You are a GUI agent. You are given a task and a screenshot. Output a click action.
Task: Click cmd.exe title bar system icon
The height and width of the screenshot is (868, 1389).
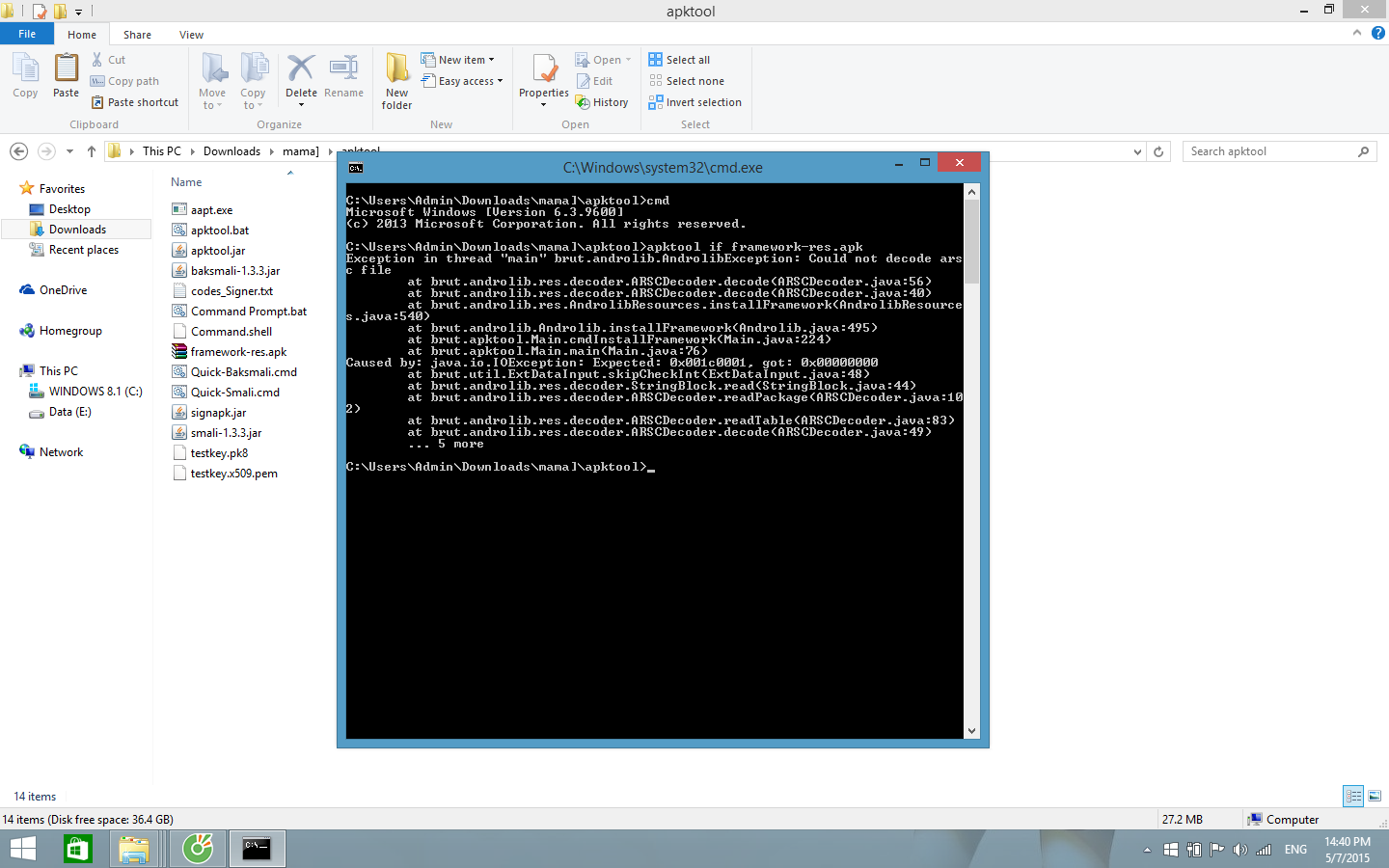coord(356,168)
